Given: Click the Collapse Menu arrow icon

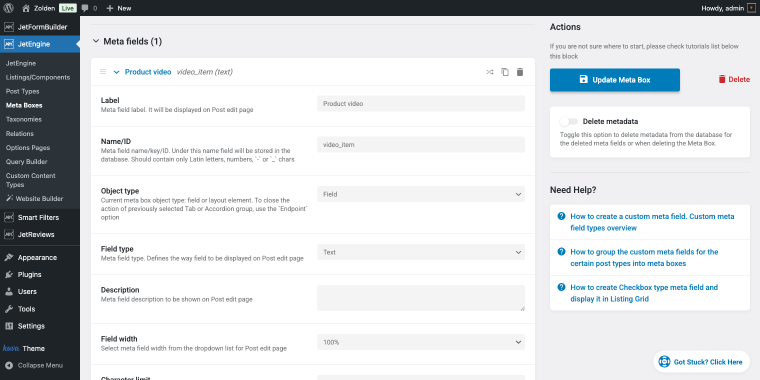Looking at the screenshot, I should (x=9, y=365).
